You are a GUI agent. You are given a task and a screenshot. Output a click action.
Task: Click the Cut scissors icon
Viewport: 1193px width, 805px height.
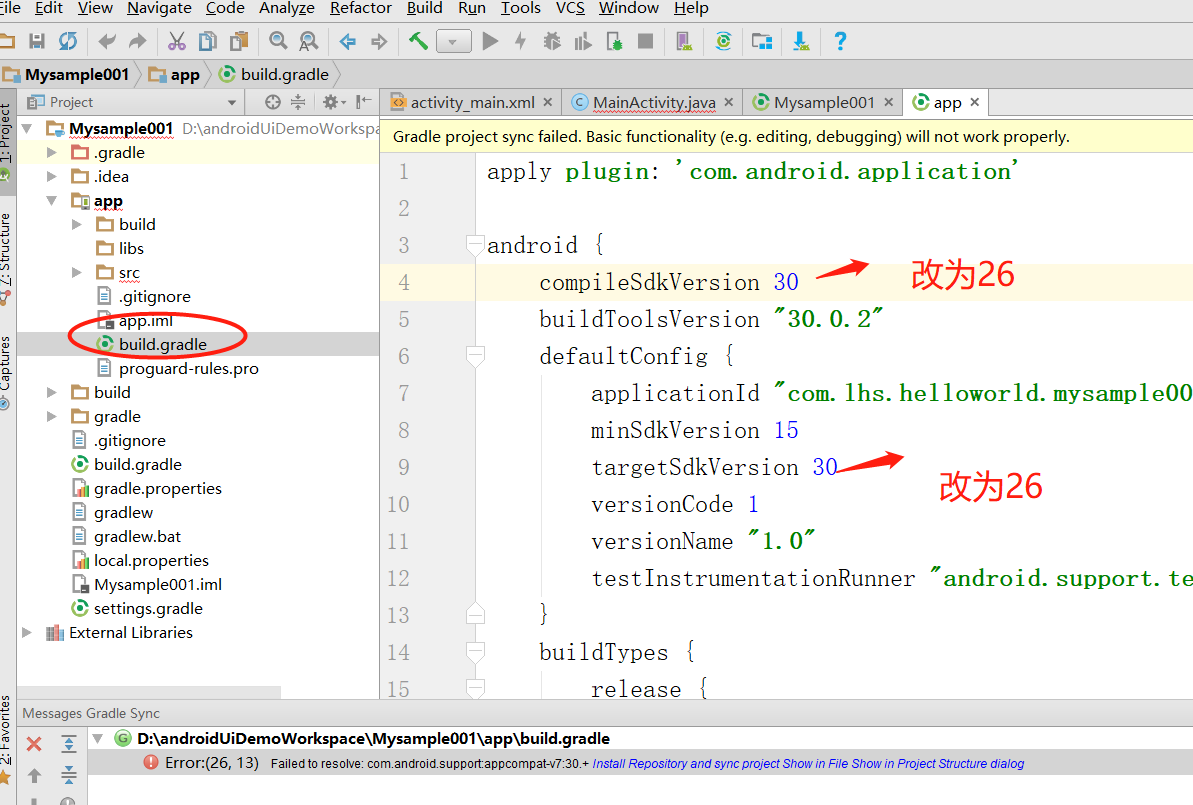point(177,41)
